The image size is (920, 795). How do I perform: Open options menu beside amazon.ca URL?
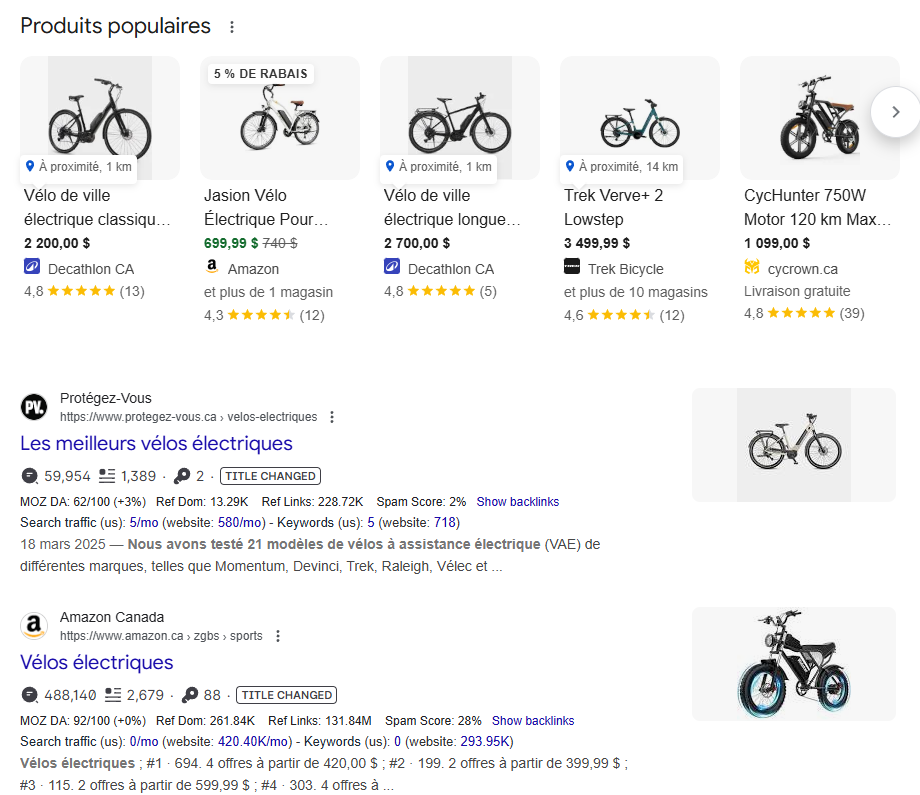tap(278, 636)
